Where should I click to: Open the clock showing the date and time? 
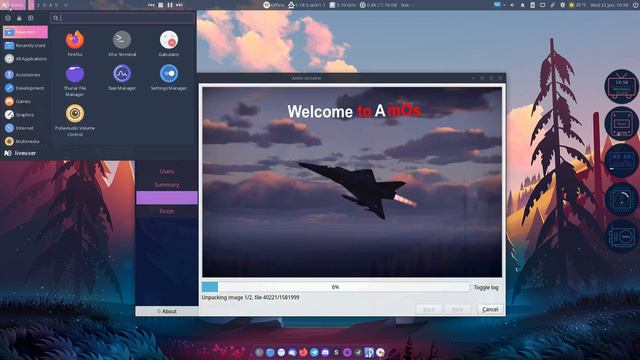[x=609, y=5]
